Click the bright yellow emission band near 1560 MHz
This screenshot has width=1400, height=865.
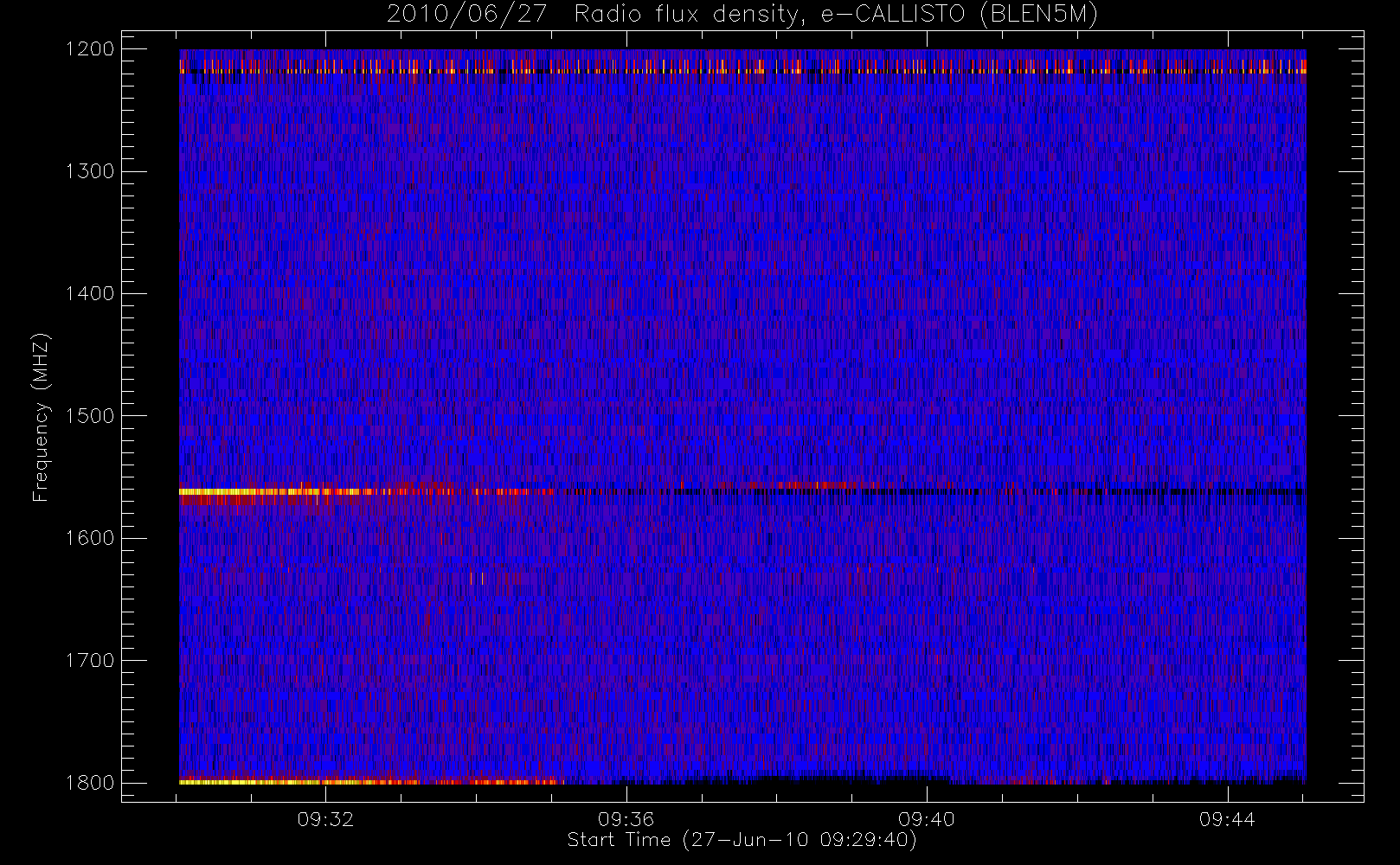pos(277,491)
